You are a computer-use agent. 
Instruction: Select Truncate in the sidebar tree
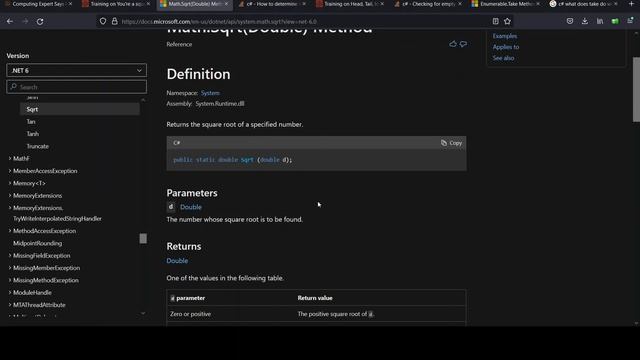coord(38,146)
